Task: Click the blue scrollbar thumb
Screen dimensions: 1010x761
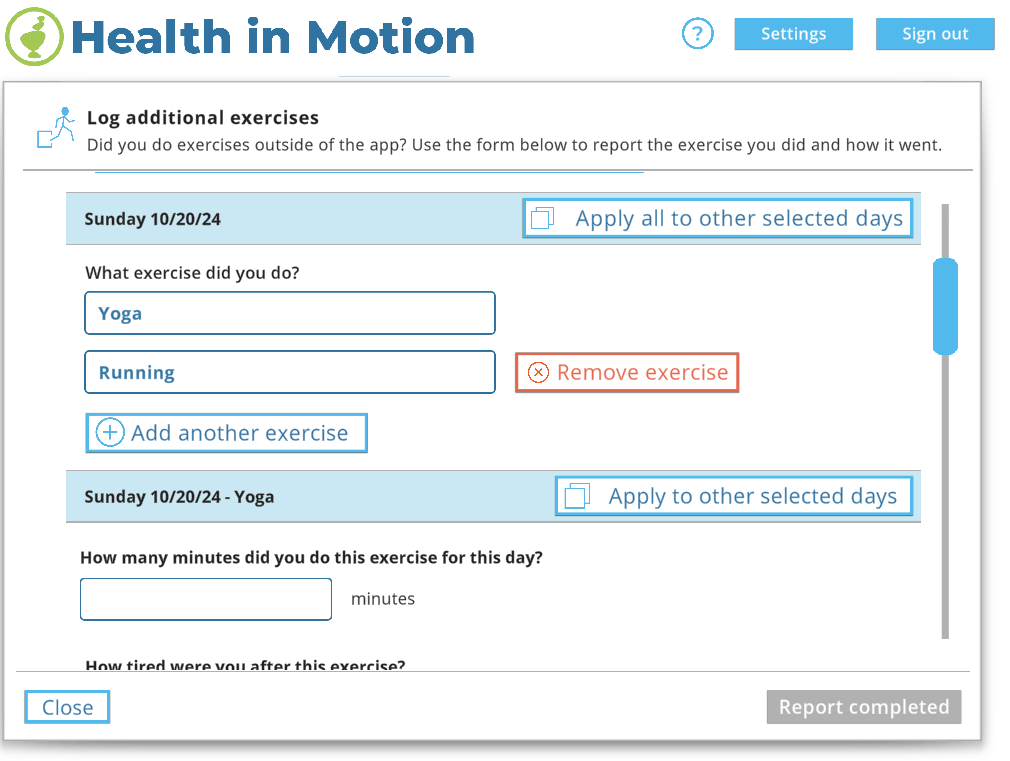Action: (944, 306)
